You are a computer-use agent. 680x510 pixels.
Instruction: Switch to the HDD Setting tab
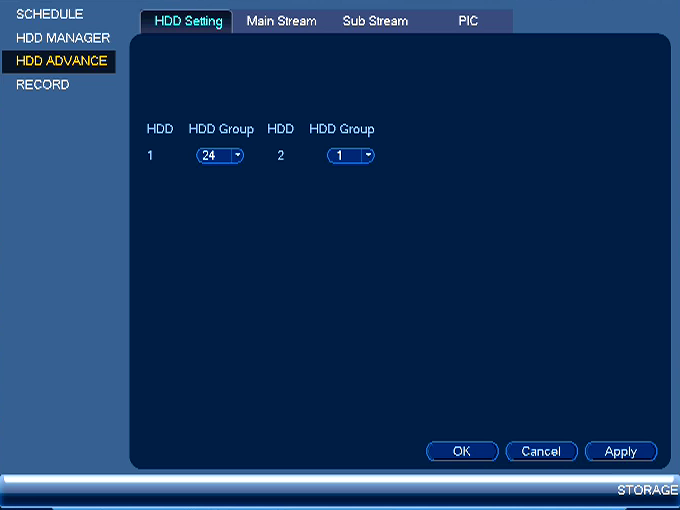[x=187, y=21]
